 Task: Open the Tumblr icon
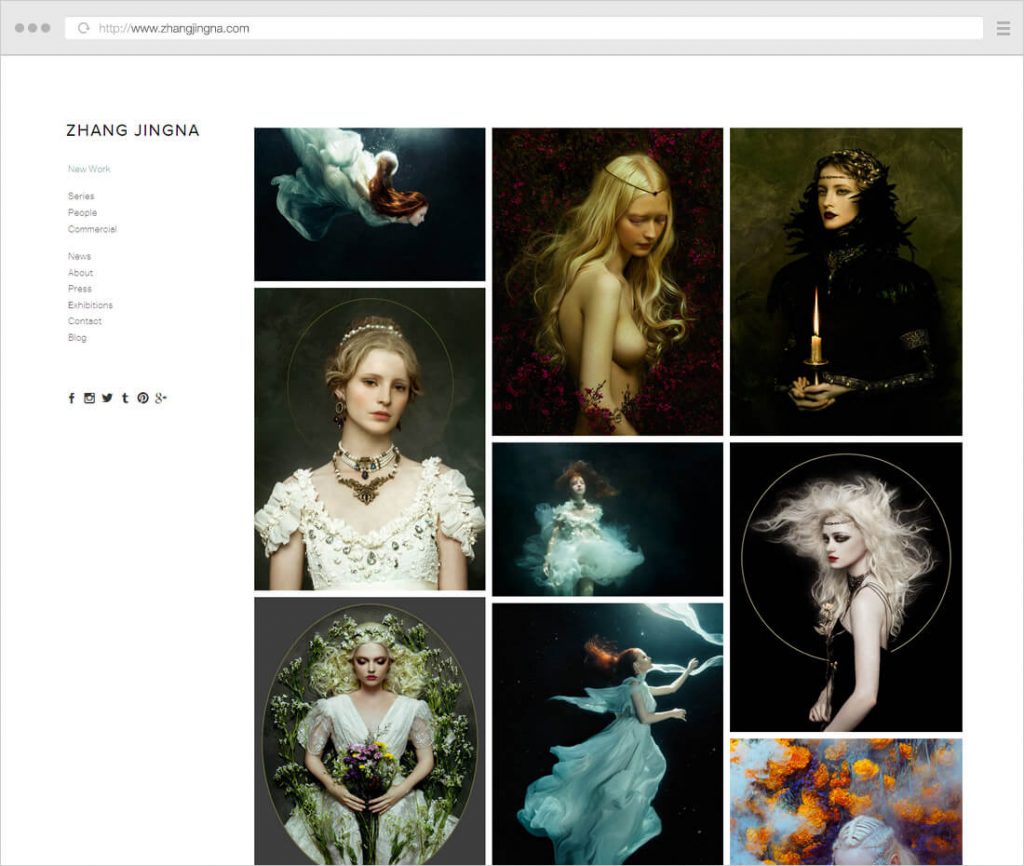point(125,398)
